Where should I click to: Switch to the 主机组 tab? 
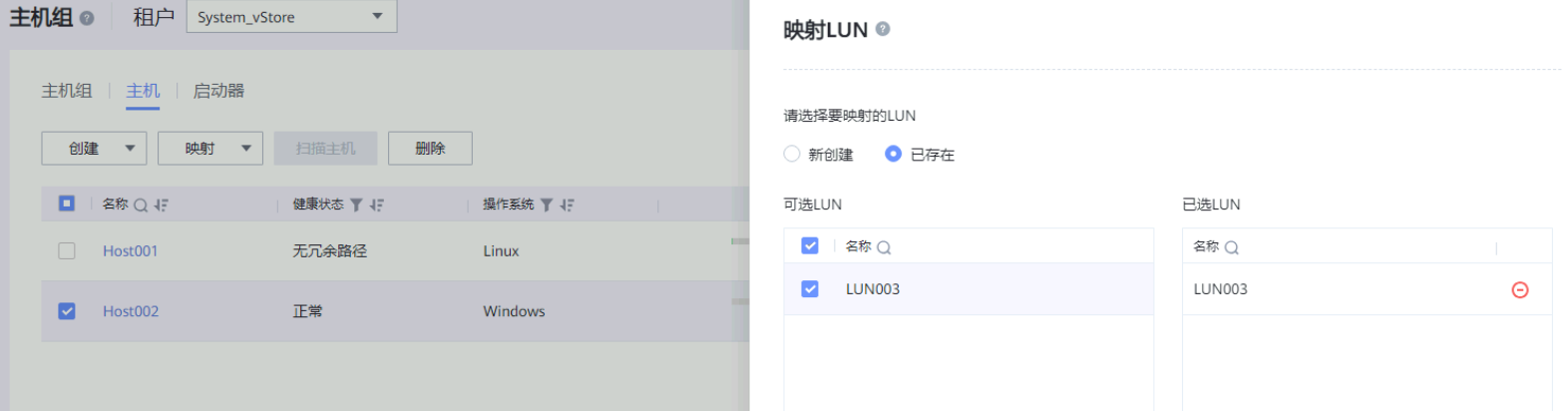(x=67, y=91)
